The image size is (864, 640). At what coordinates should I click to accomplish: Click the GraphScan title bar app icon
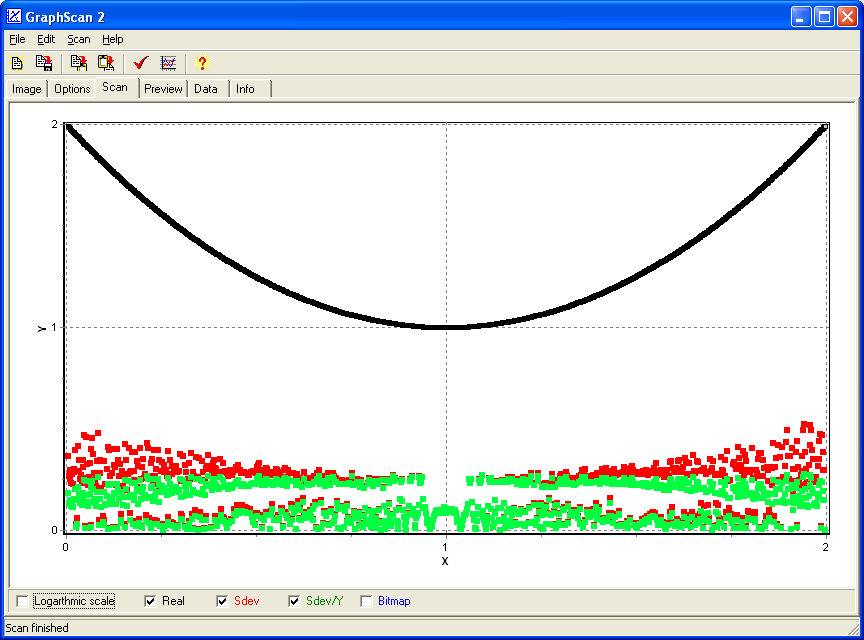tap(14, 16)
